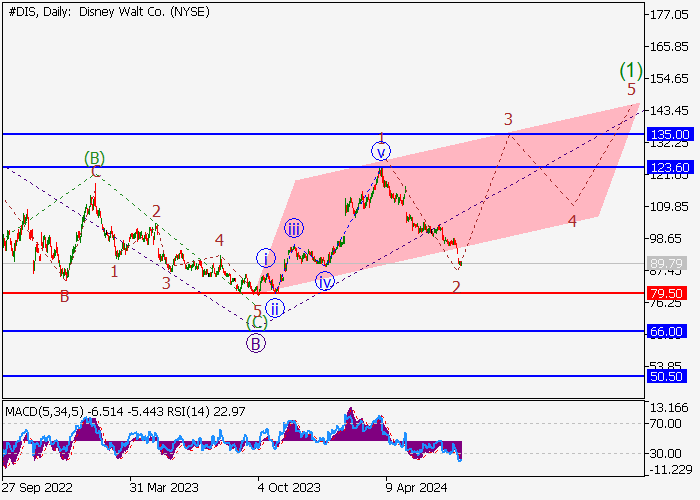Click the blue circled ii wave label

[x=275, y=308]
